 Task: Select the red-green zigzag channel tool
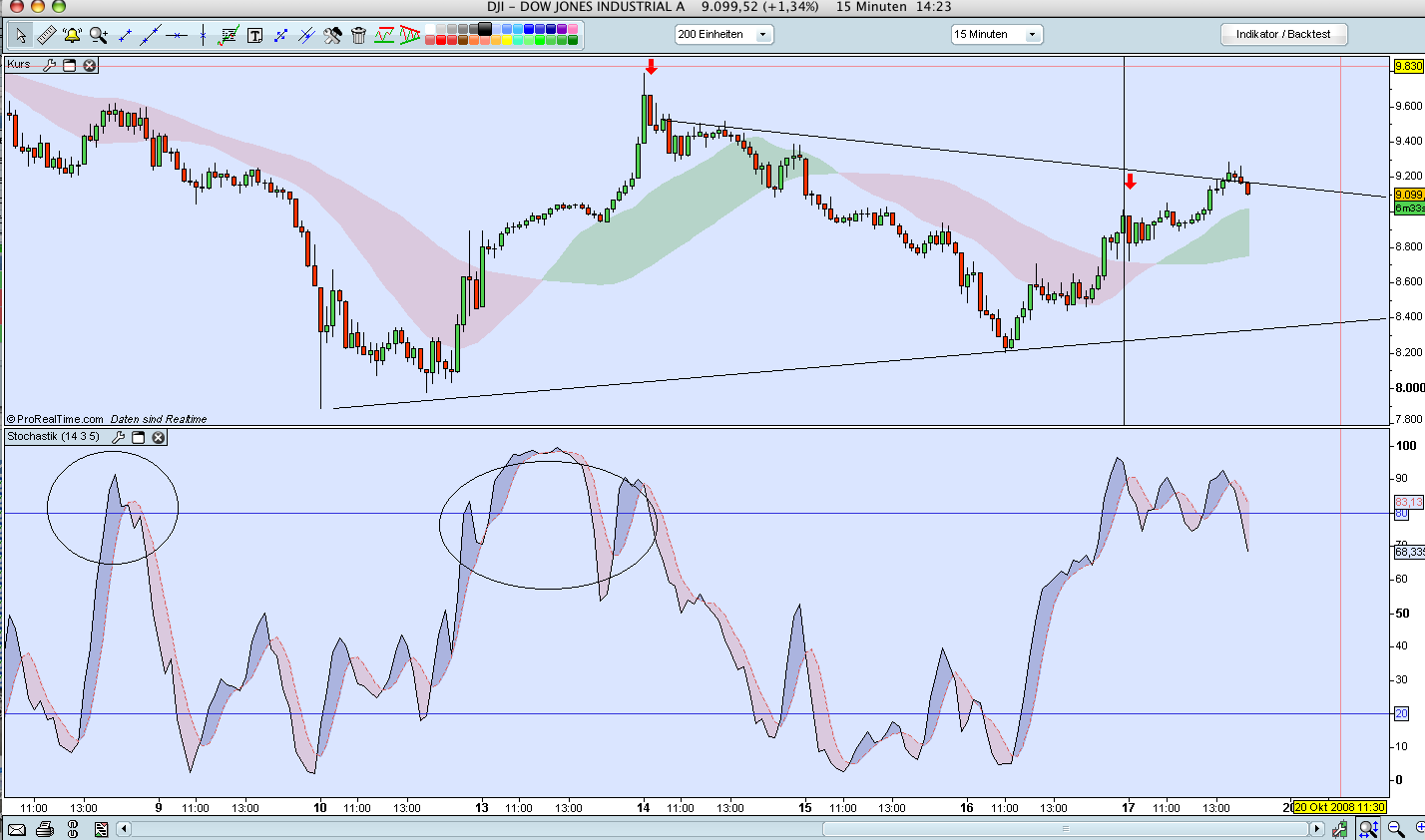pos(384,36)
